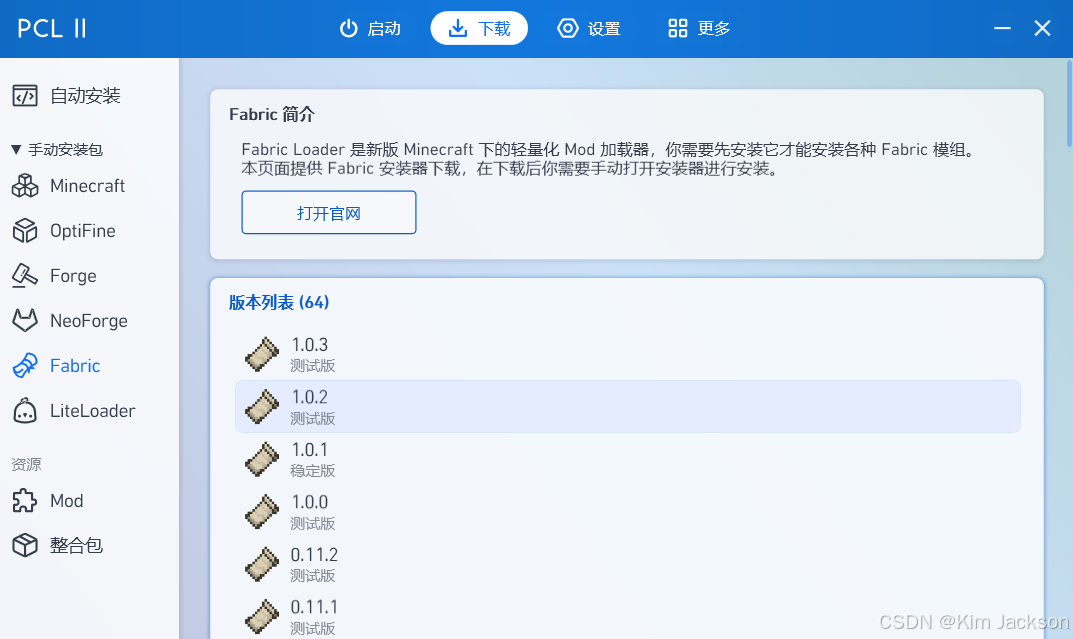Switch to the 更多 more tab

click(x=699, y=28)
